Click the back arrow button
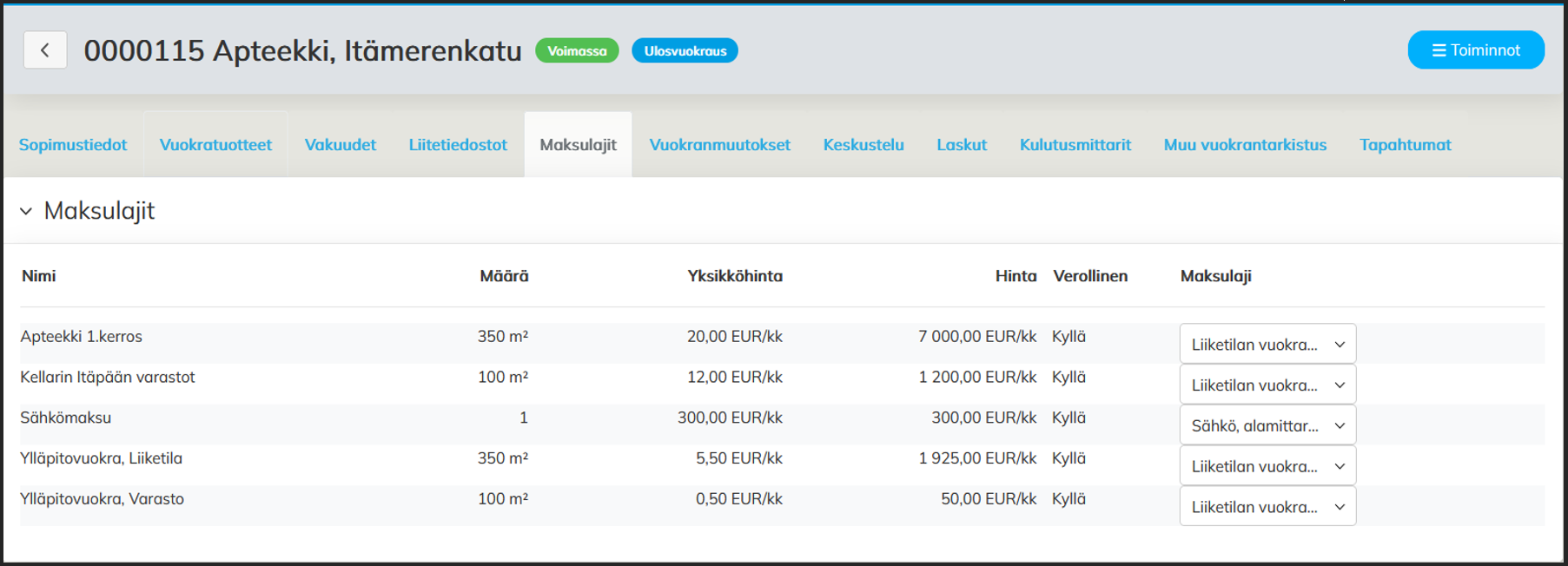The image size is (1568, 566). [x=45, y=50]
